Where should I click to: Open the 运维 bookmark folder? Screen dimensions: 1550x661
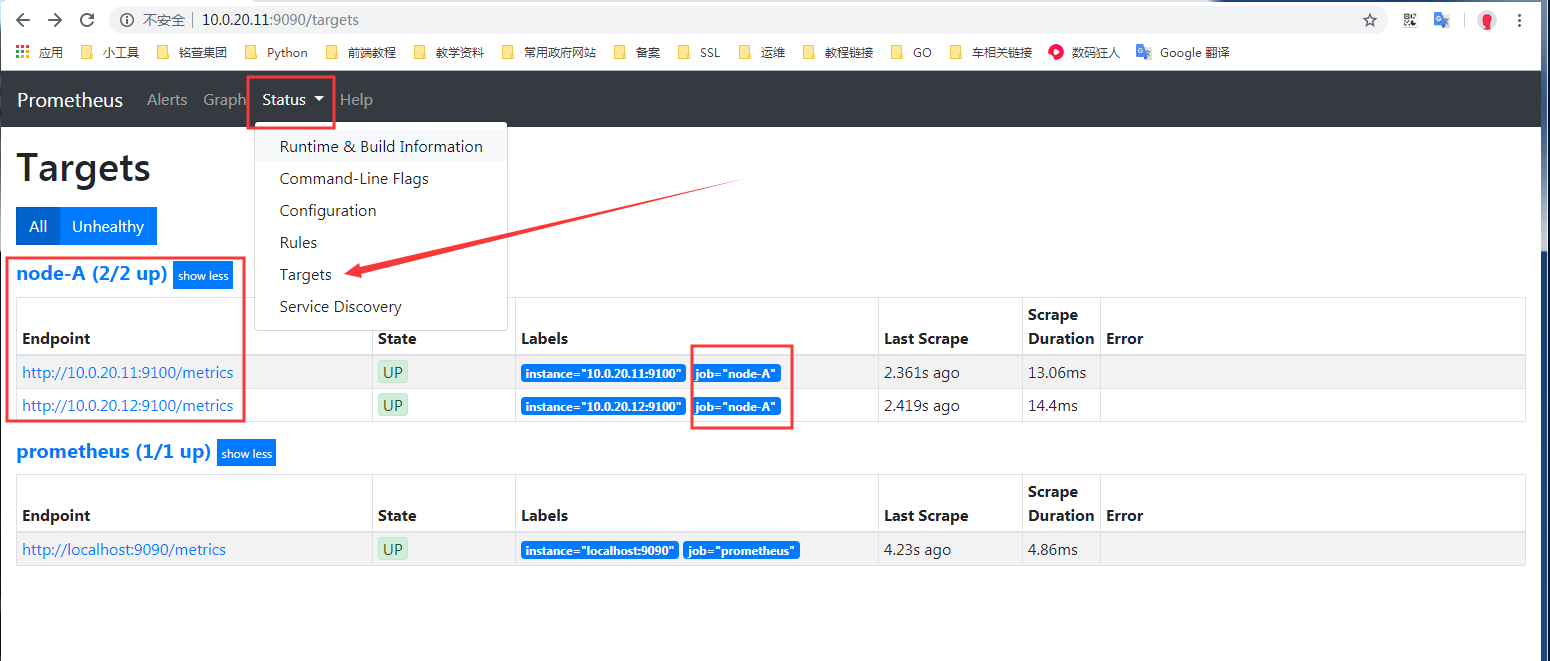tap(762, 52)
